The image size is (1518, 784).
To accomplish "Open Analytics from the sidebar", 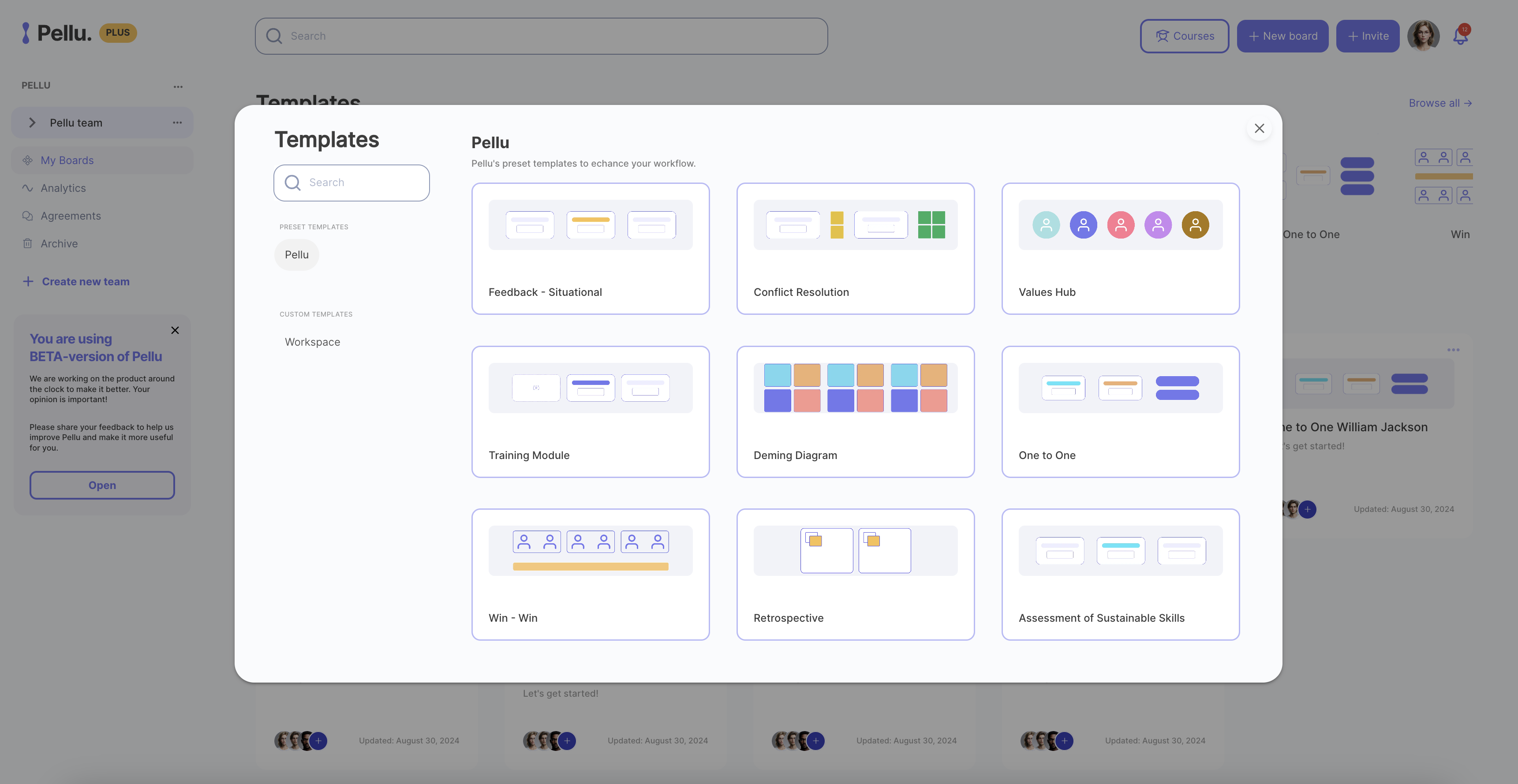I will pos(63,188).
